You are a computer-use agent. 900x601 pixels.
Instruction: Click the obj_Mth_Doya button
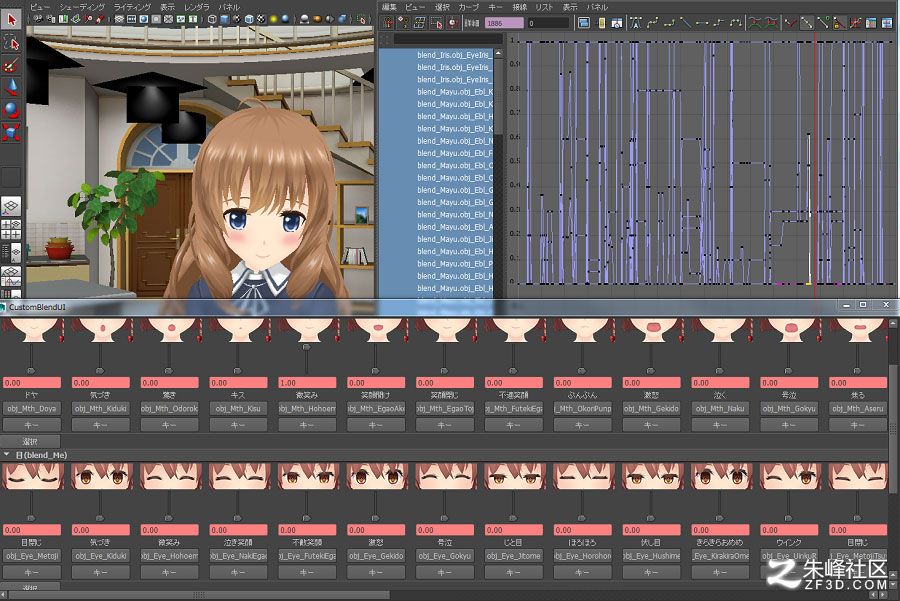[x=32, y=408]
